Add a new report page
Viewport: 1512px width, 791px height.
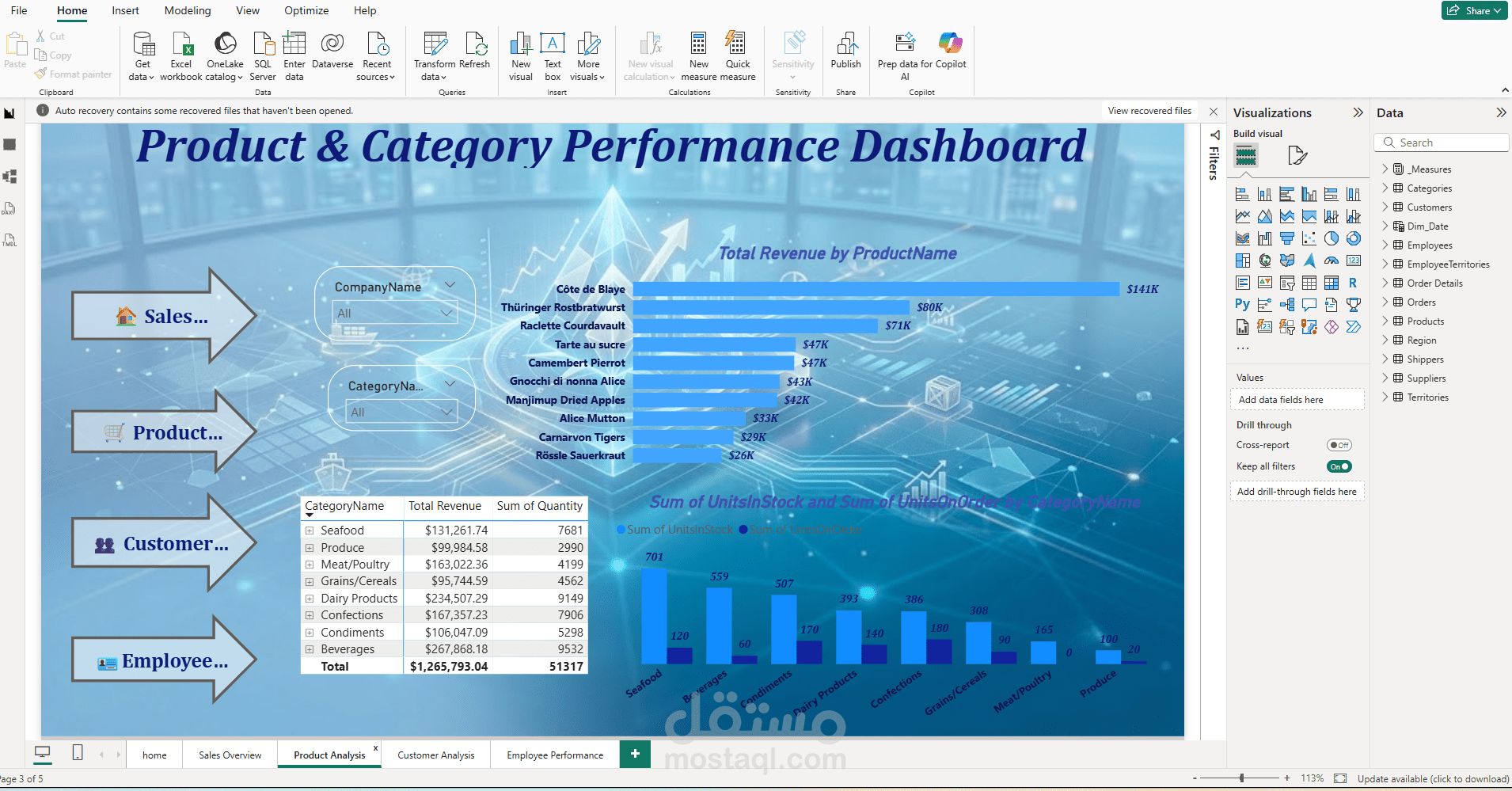pyautogui.click(x=635, y=754)
